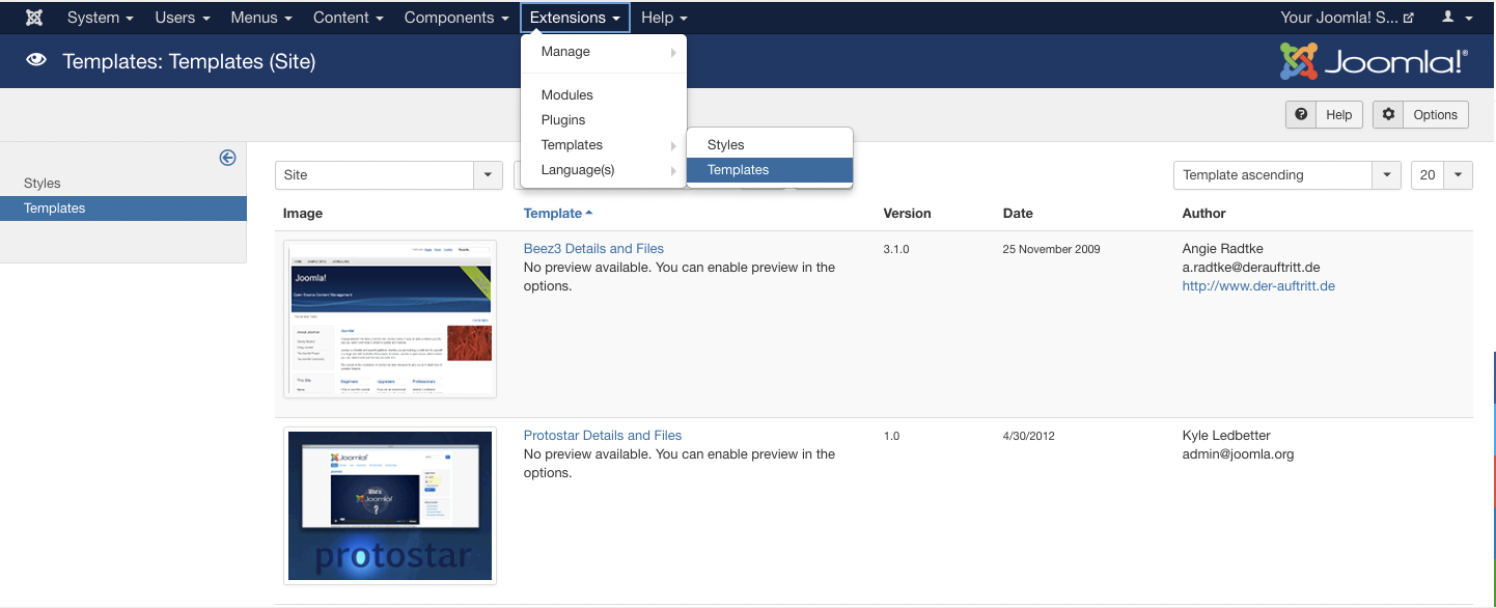Select Styles in the left sidebar

pos(42,183)
